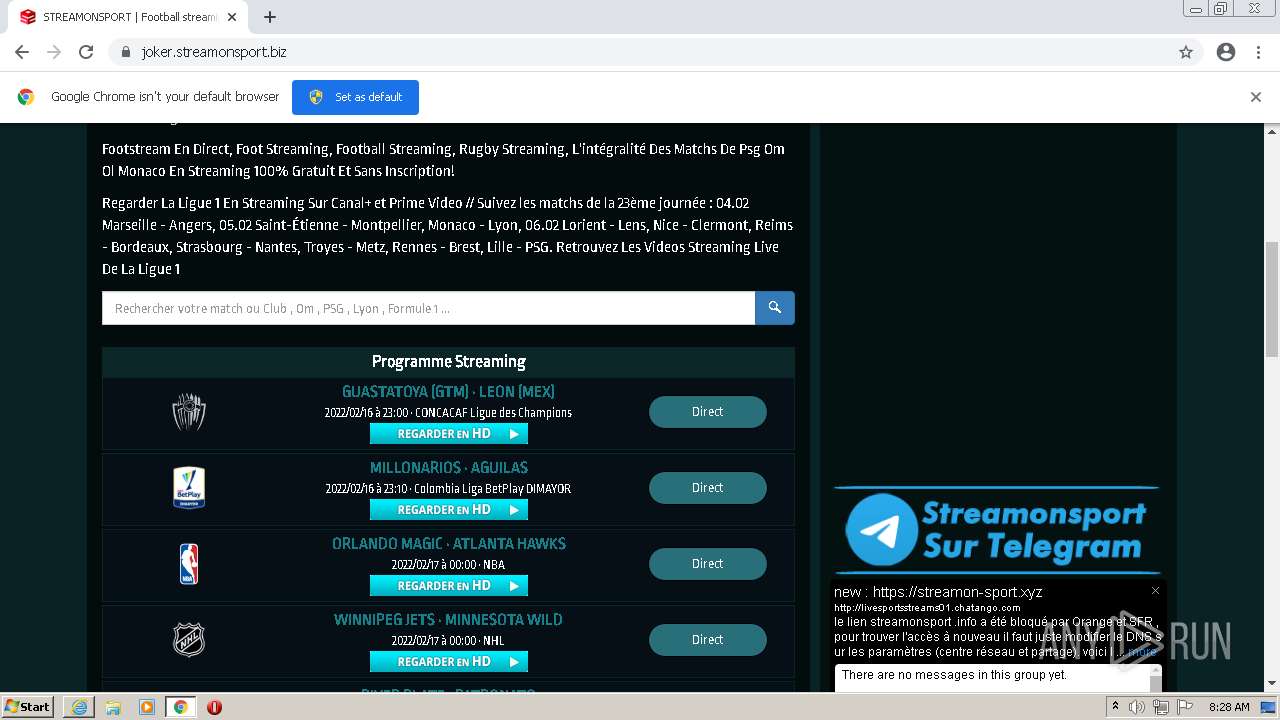Image resolution: width=1280 pixels, height=720 pixels.
Task: Click the match search input field
Action: point(428,308)
